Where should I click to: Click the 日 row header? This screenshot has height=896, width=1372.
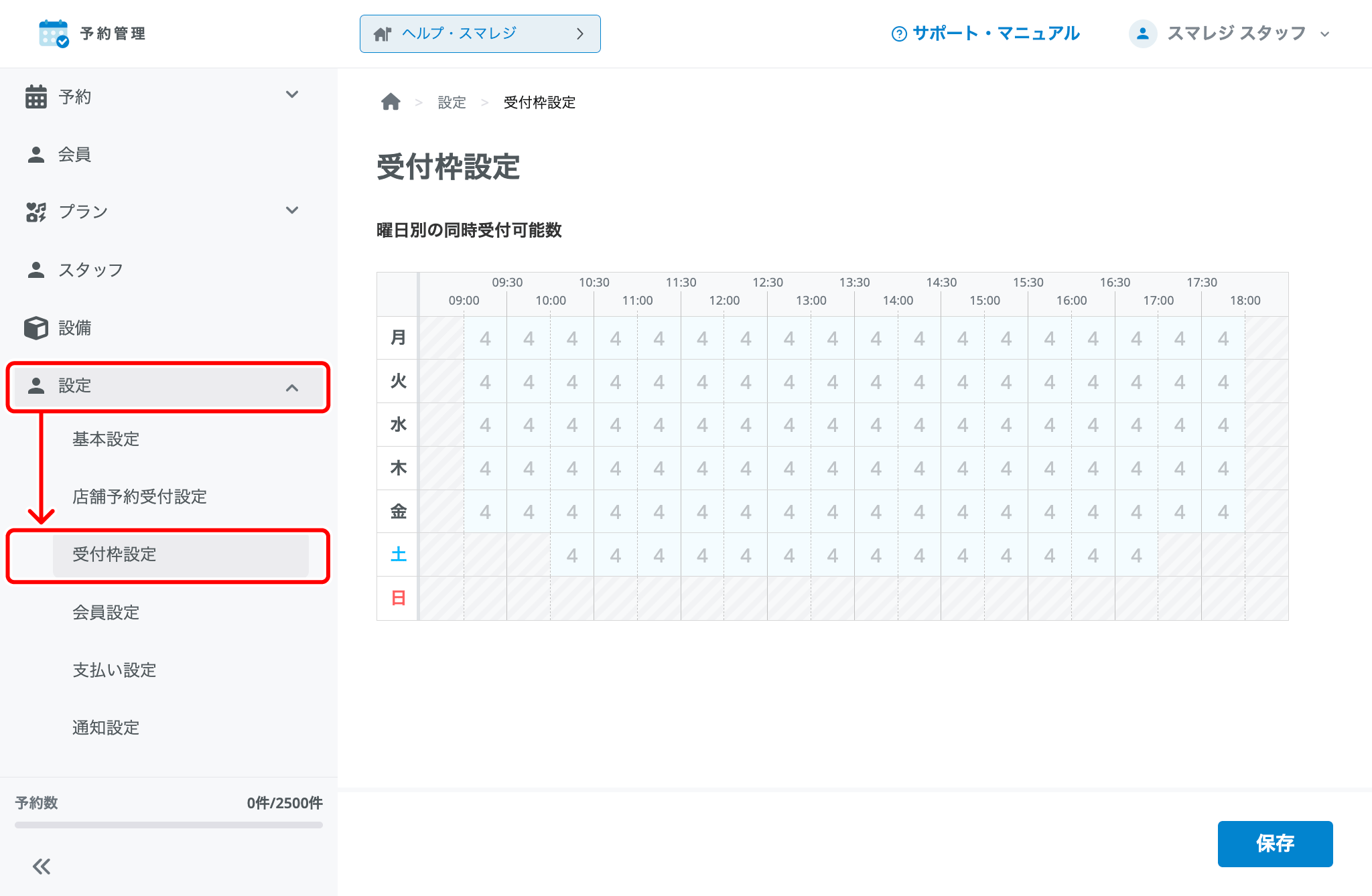coord(398,598)
